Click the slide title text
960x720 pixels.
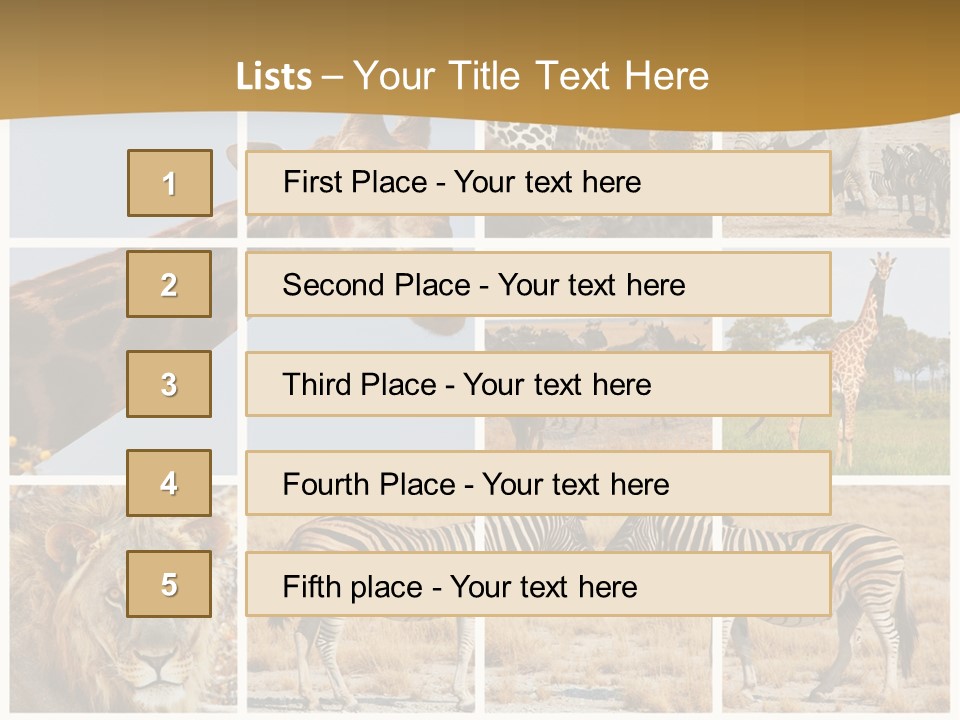[473, 76]
